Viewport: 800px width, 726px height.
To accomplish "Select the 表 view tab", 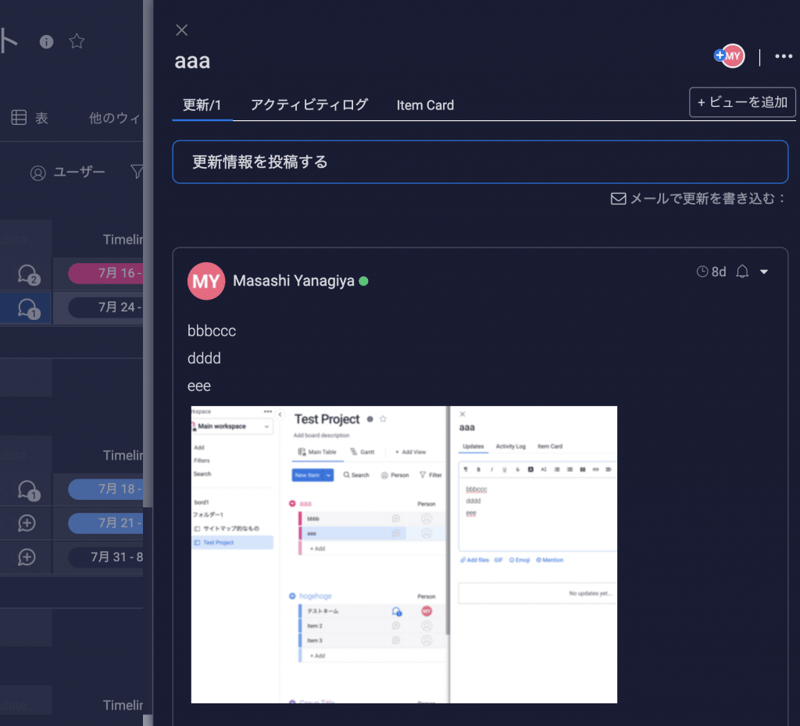I will pyautogui.click(x=30, y=118).
